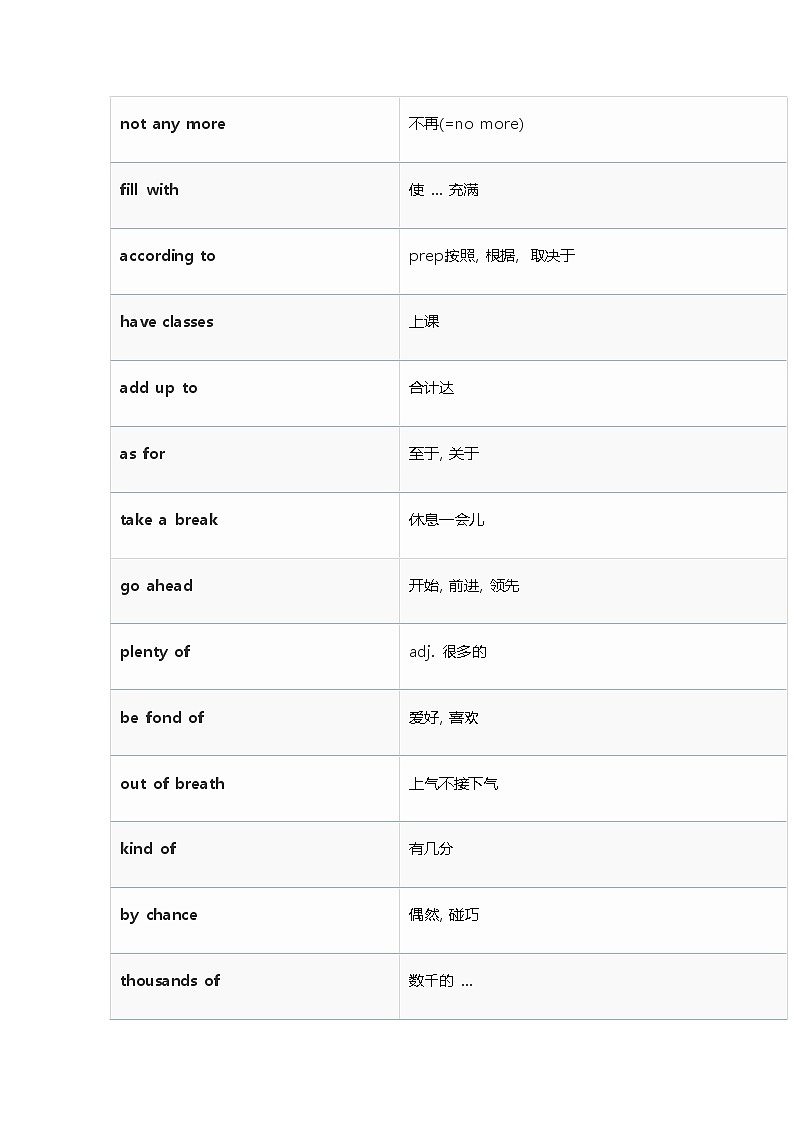
Task: Click the phrase "not any more"
Action: 172,124
